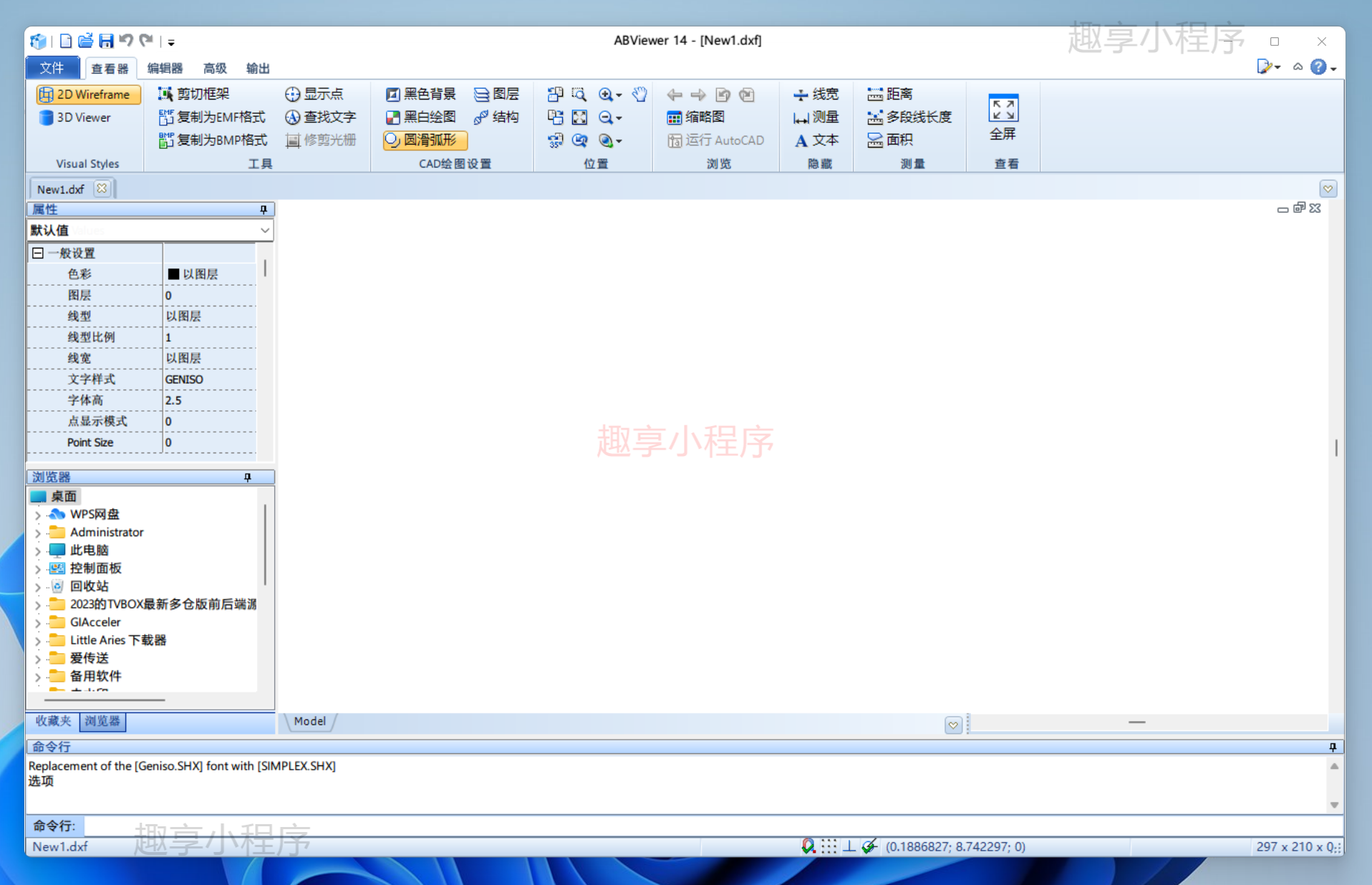The height and width of the screenshot is (885, 1372).
Task: Click the 字体高 value 2.5 cell
Action: (x=209, y=400)
